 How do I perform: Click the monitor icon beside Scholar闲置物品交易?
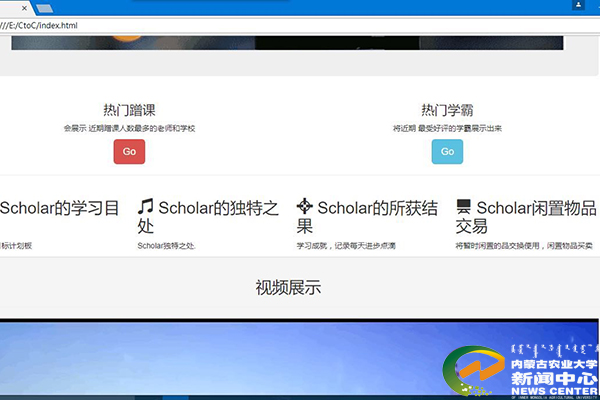click(464, 208)
